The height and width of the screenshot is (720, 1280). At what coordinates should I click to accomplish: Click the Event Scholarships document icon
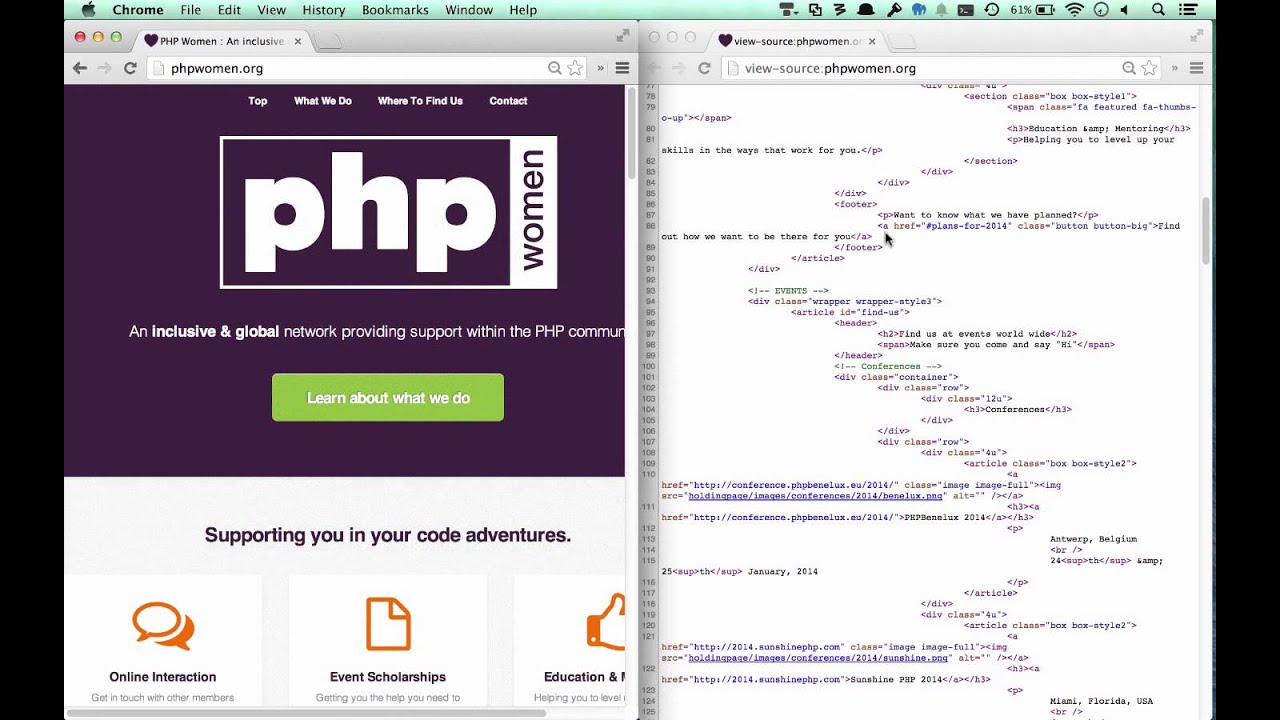tap(388, 624)
